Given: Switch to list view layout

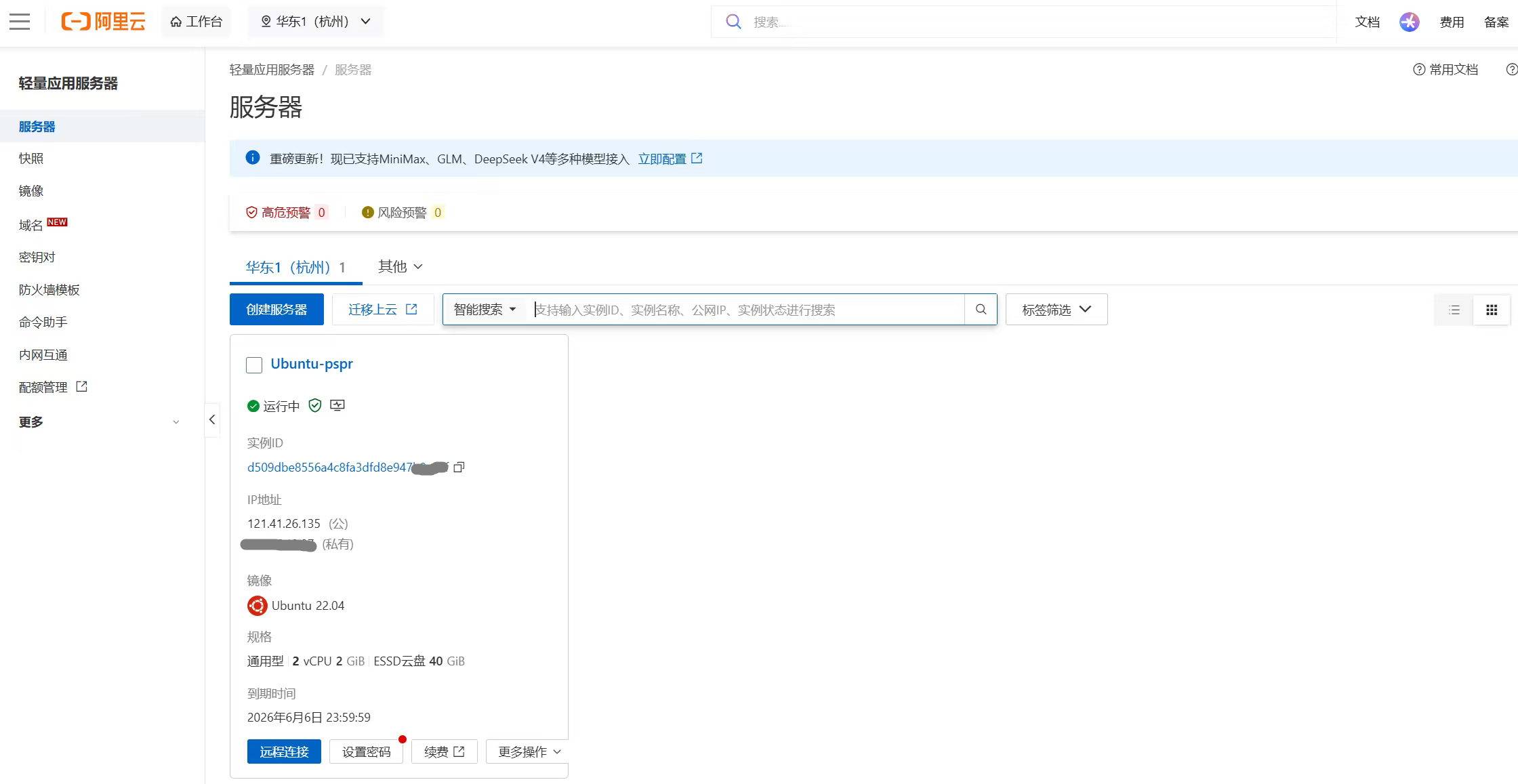Looking at the screenshot, I should point(1454,310).
